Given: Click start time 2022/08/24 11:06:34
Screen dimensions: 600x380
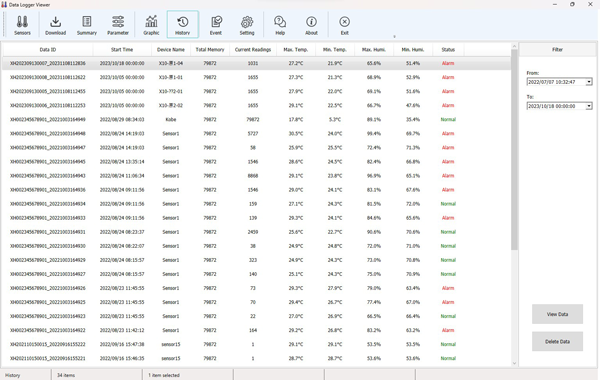Looking at the screenshot, I should point(122,176).
